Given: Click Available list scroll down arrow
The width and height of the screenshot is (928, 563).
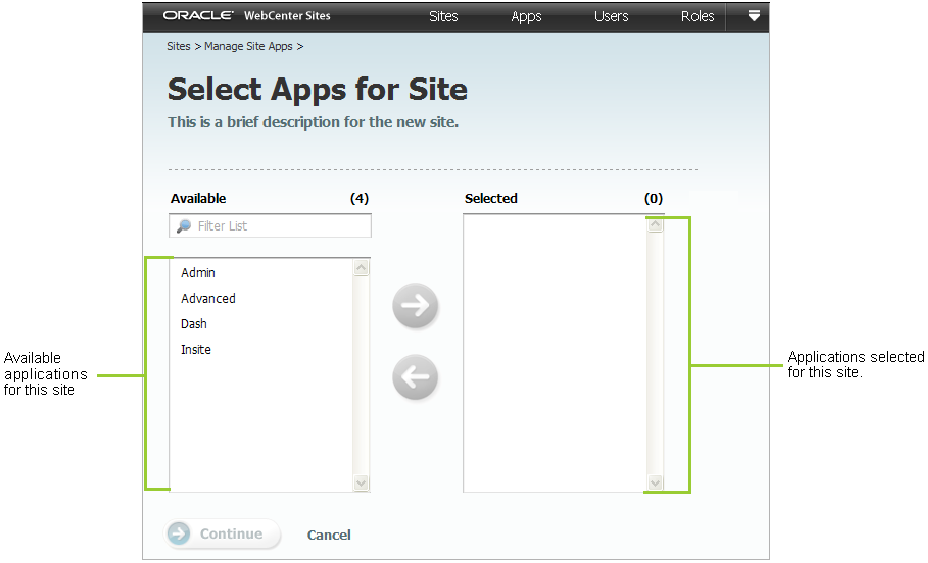Looking at the screenshot, I should tap(361, 483).
